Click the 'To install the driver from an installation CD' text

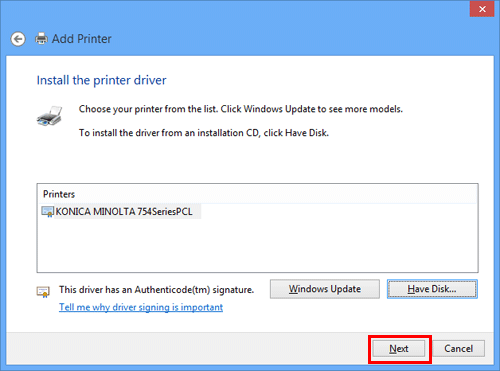204,133
